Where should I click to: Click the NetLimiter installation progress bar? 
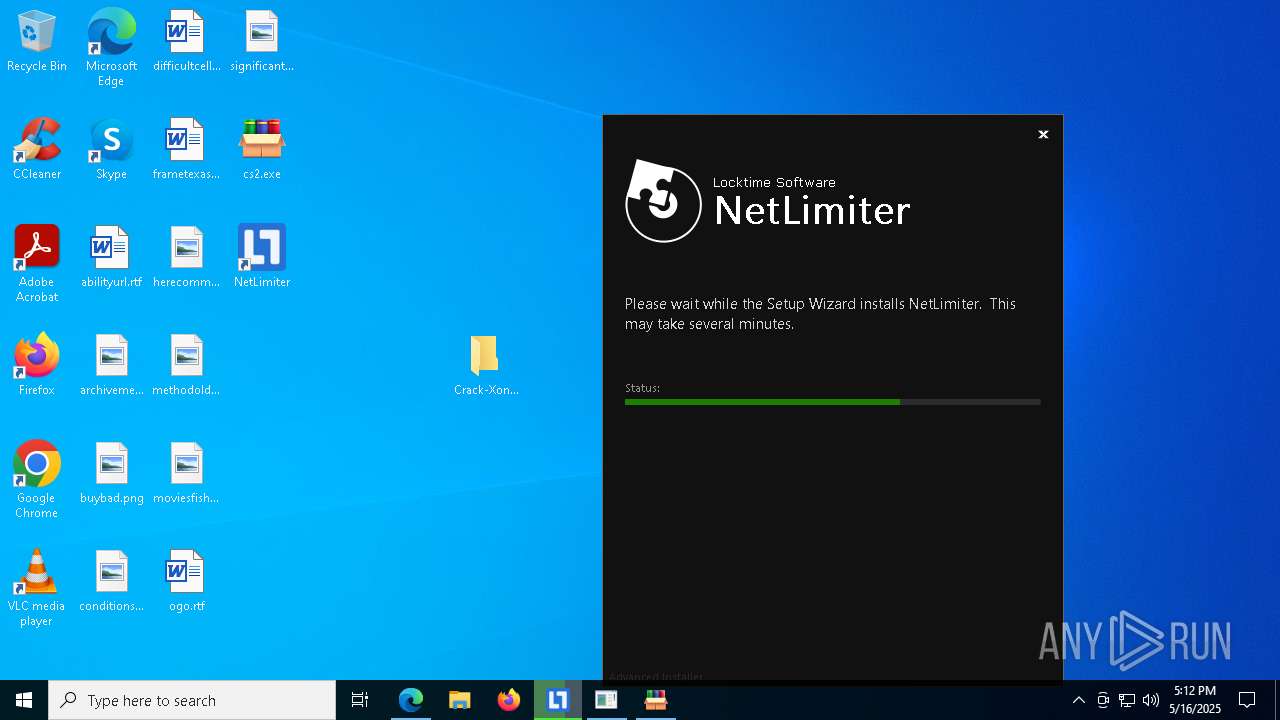point(832,402)
